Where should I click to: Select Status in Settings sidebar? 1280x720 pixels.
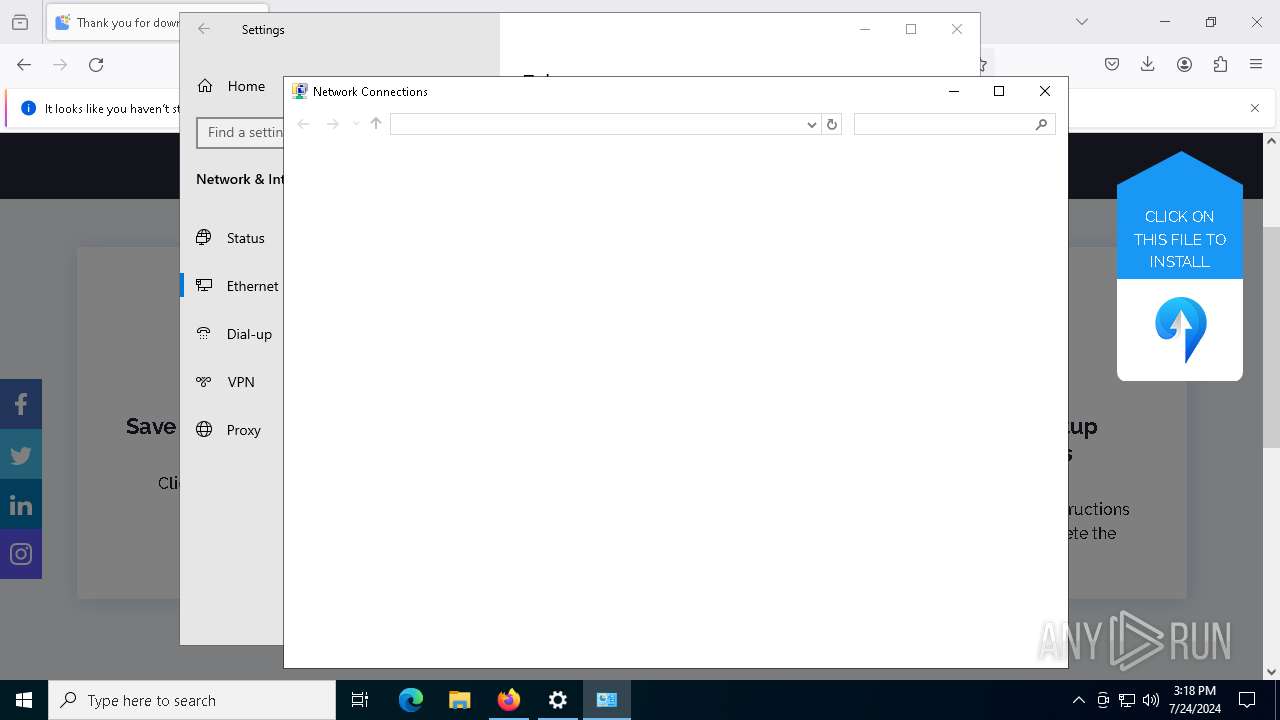point(232,238)
